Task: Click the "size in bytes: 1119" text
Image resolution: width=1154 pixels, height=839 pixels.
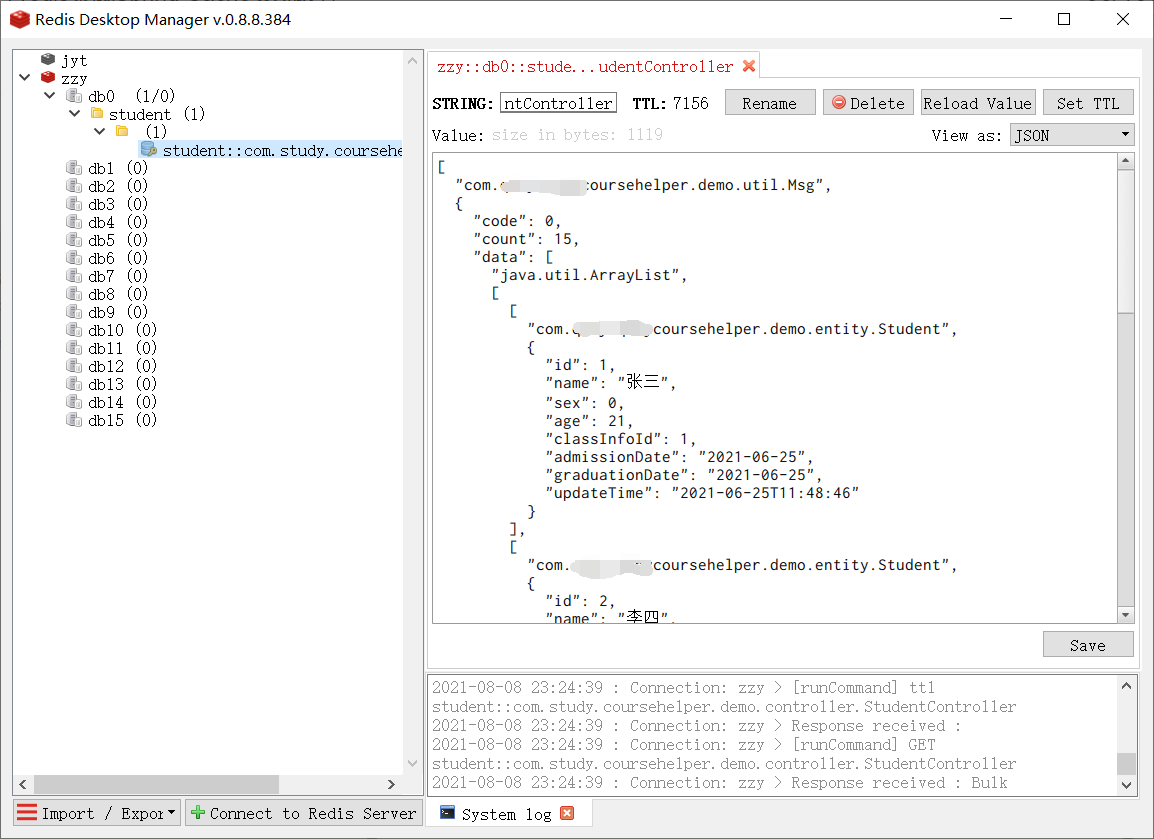Action: pyautogui.click(x=577, y=135)
